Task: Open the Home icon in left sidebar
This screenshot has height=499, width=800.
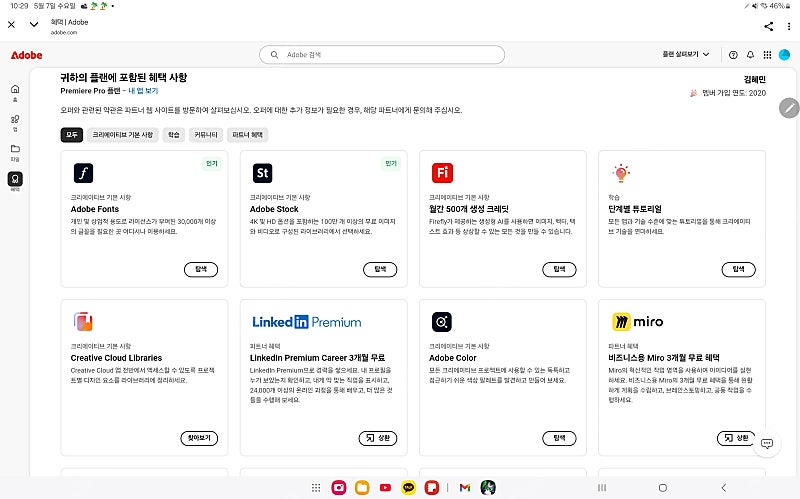Action: coord(15,89)
